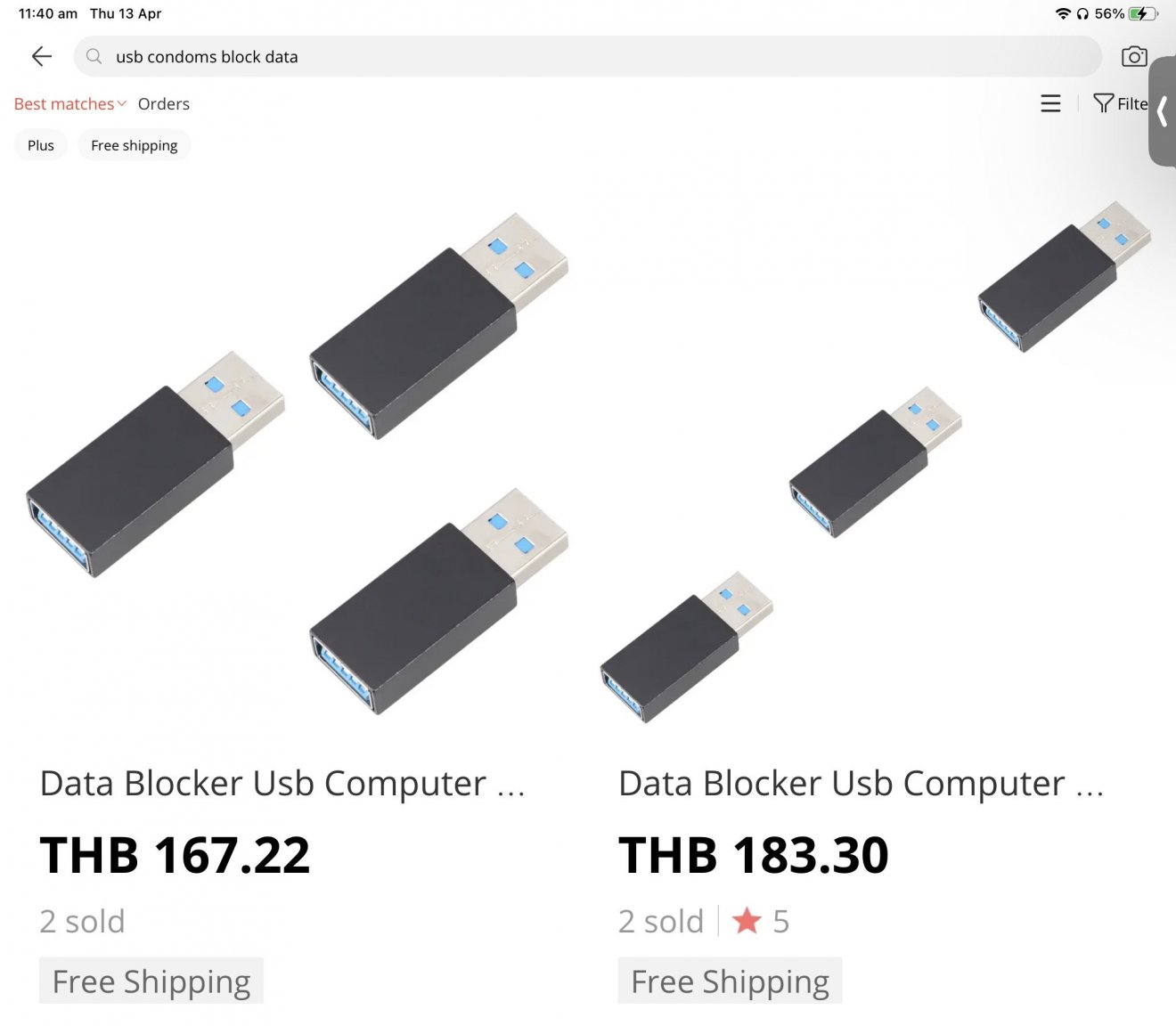1176x1026 pixels.
Task: Toggle the Free shipping filter chip
Action: (x=135, y=145)
